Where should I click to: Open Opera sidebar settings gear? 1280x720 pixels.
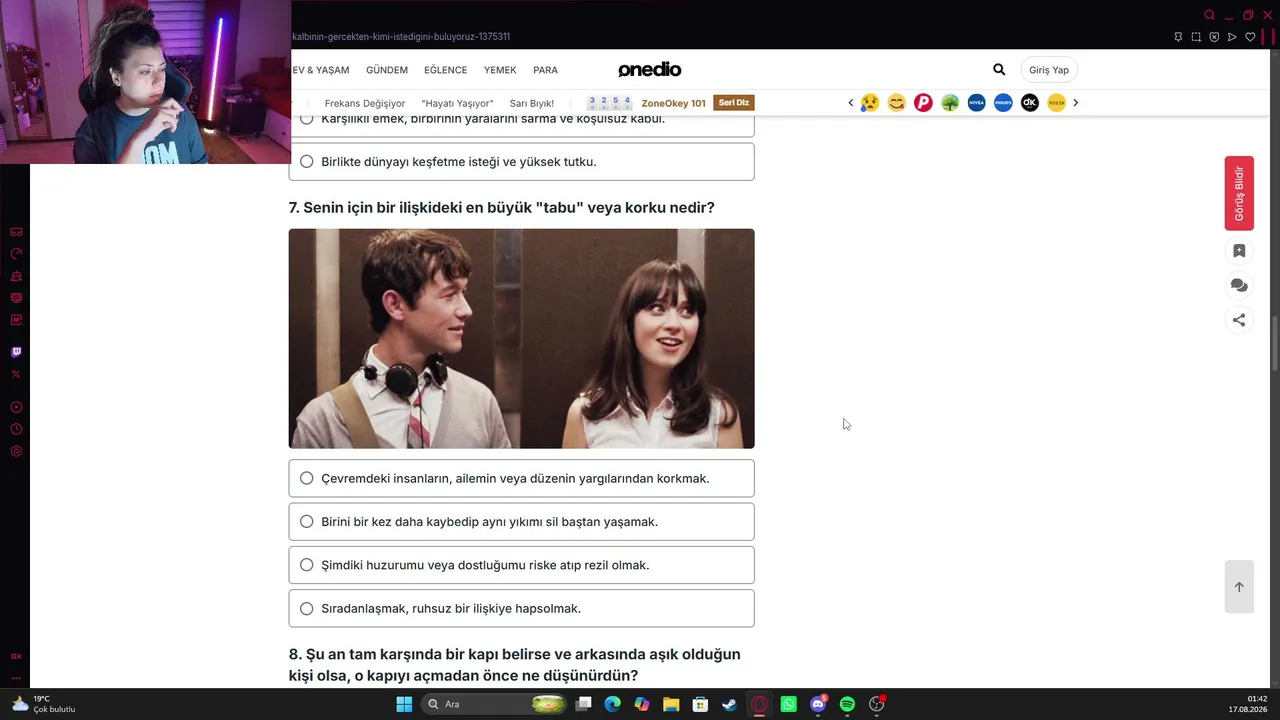click(x=16, y=451)
